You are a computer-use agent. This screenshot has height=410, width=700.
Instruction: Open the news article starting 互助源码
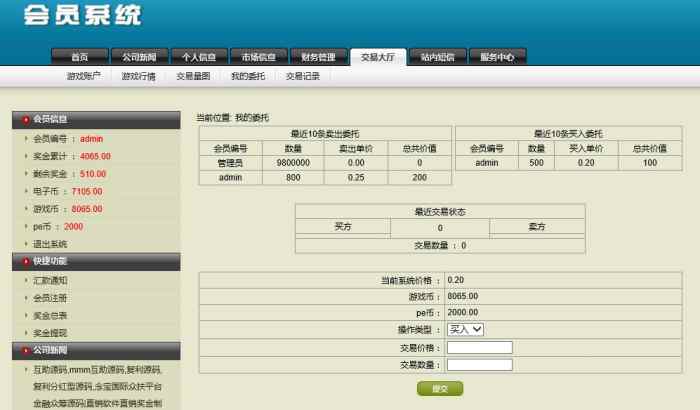[97, 386]
